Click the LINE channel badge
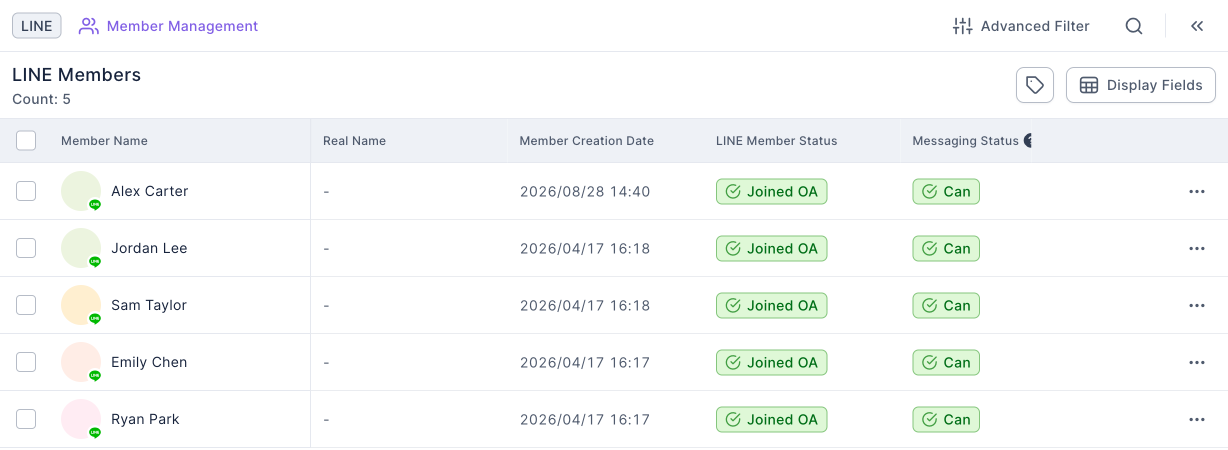 coord(37,26)
